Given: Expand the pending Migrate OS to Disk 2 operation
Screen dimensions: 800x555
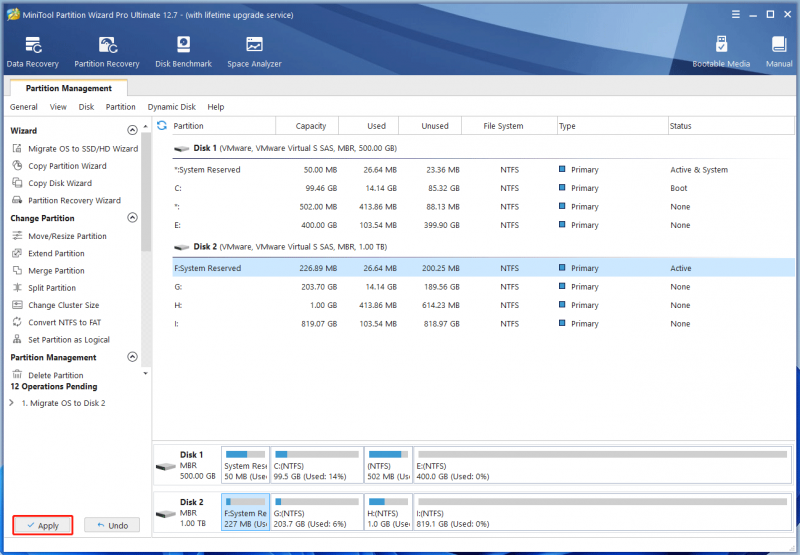Looking at the screenshot, I should point(12,403).
